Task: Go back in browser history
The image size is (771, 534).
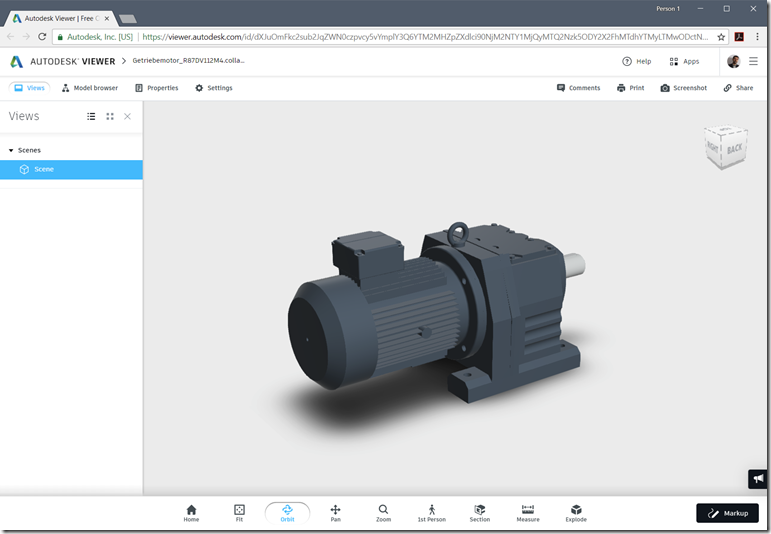Action: tap(11, 37)
